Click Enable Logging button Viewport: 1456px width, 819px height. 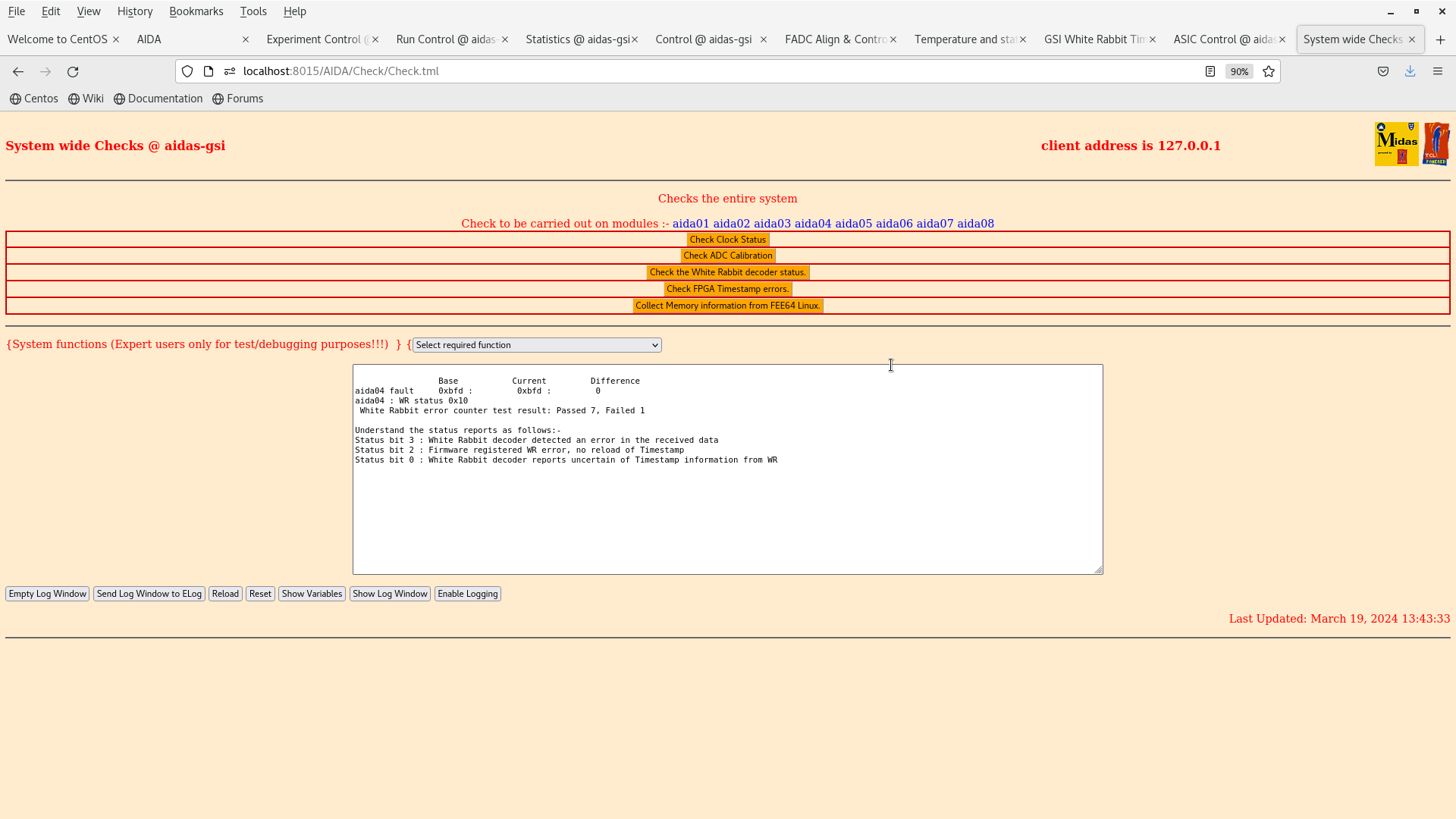pos(467,594)
